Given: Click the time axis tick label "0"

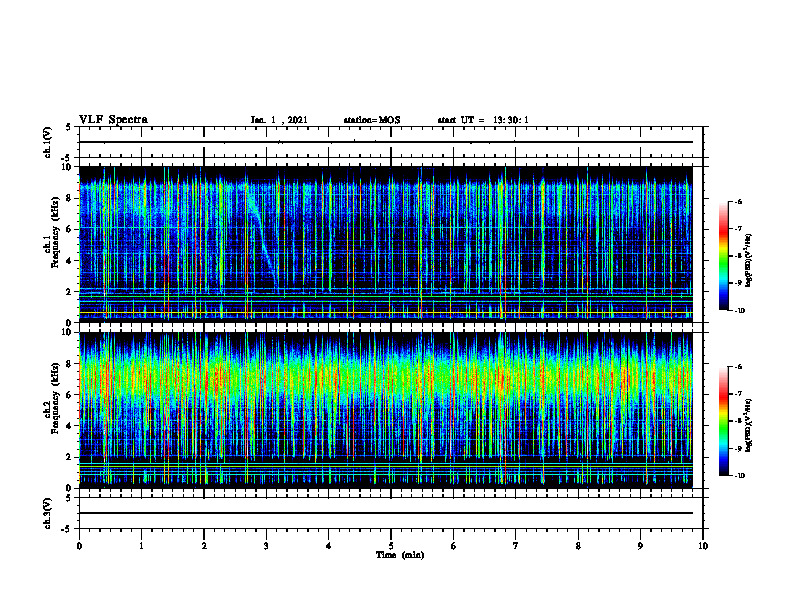Looking at the screenshot, I should pyautogui.click(x=79, y=546).
